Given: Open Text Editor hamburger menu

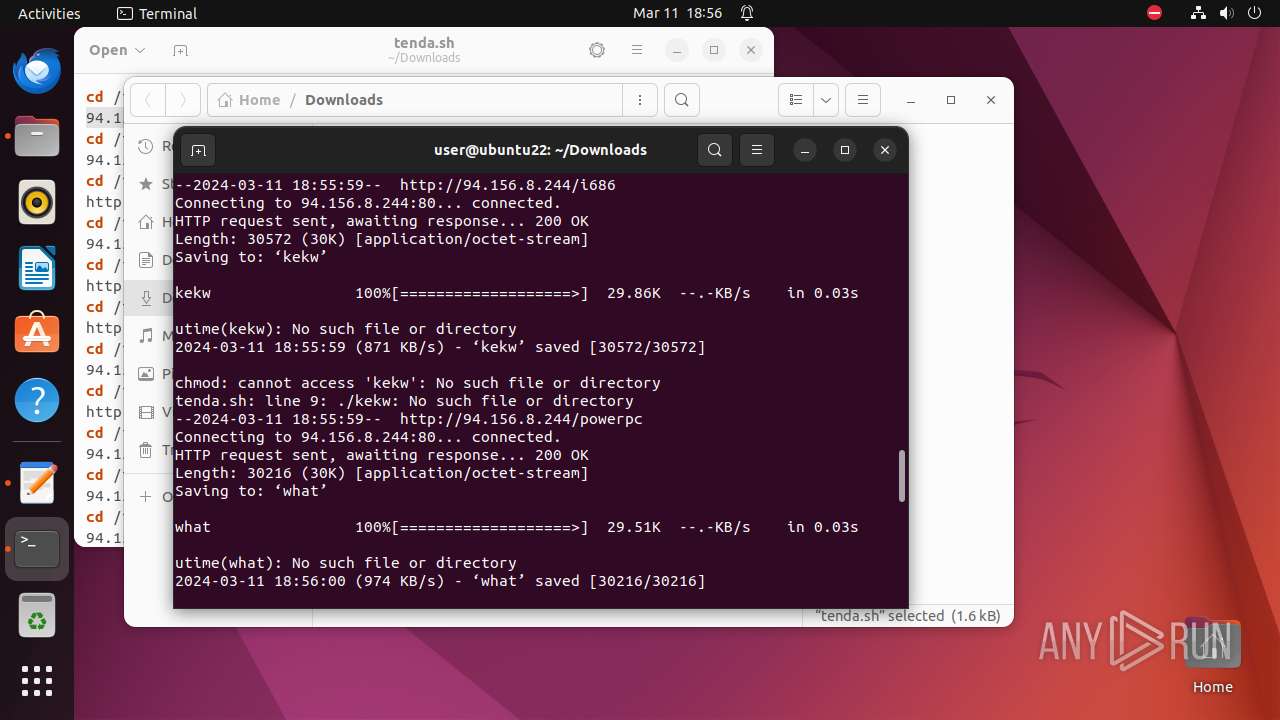Looking at the screenshot, I should 637,50.
